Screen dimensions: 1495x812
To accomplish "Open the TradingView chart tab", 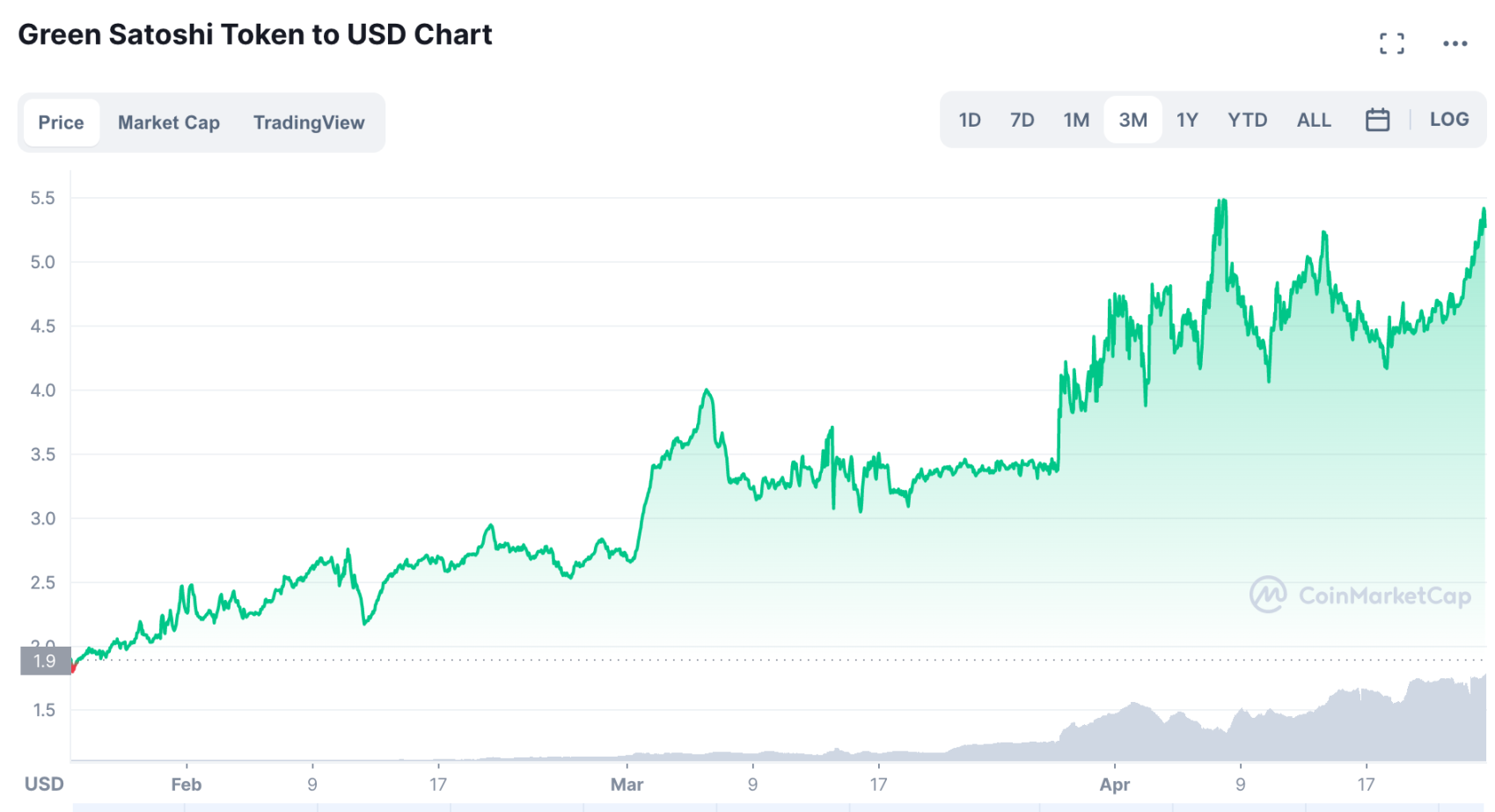I will click(309, 122).
